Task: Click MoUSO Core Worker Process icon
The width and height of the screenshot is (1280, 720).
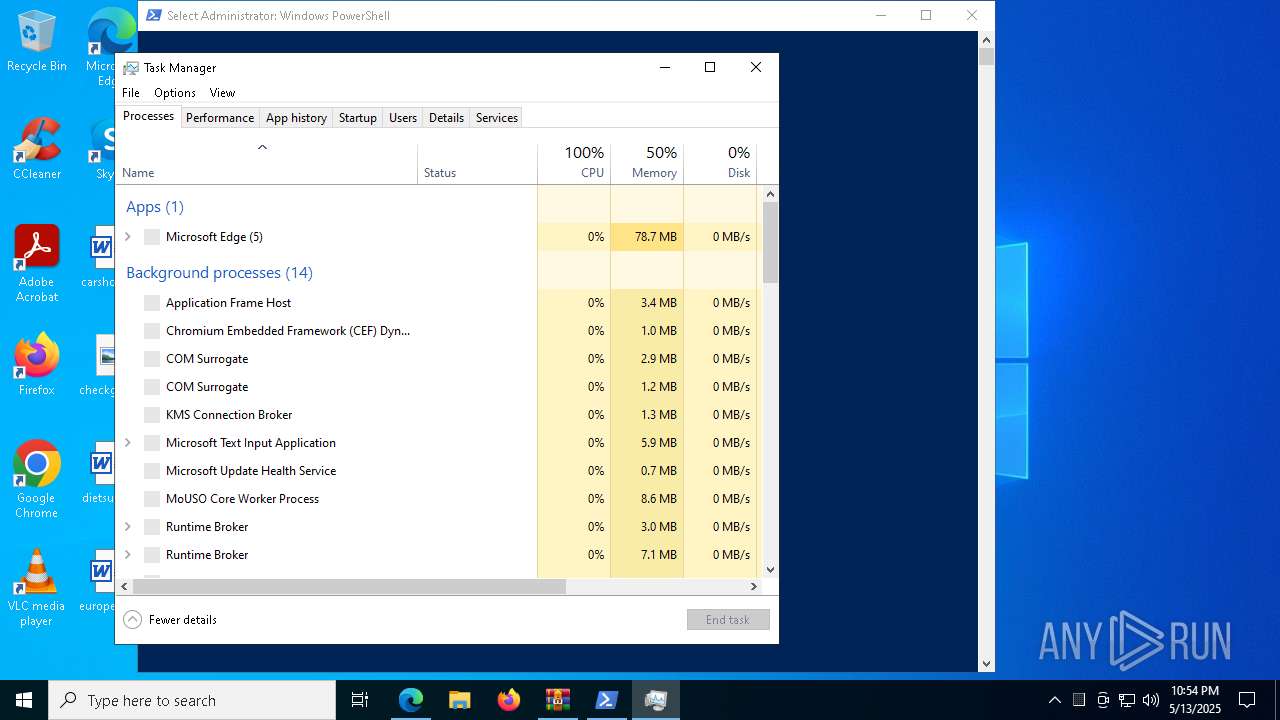Action: [x=152, y=499]
